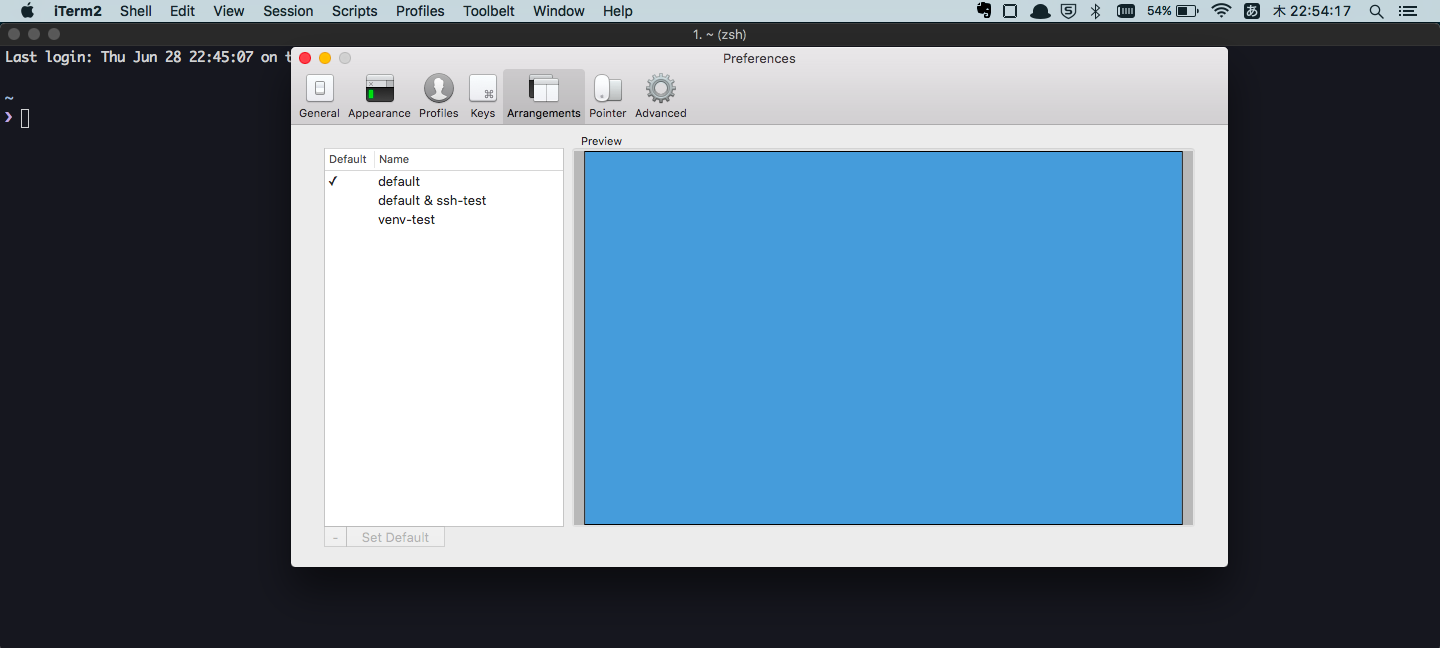The height and width of the screenshot is (648, 1440).
Task: Close the Preferences window
Action: (x=305, y=58)
